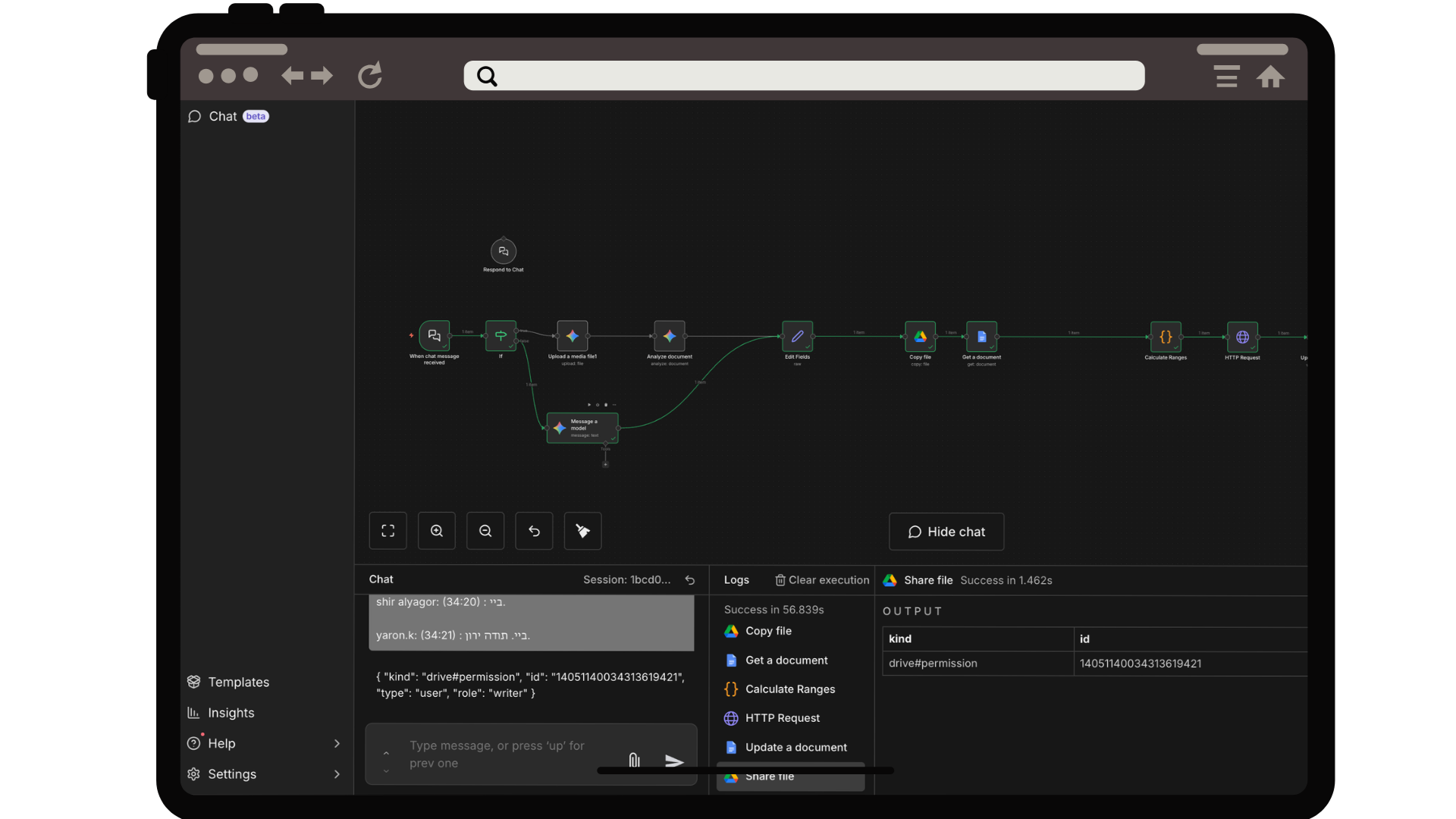Zoom out of the workflow canvas
The width and height of the screenshot is (1456, 819).
485,531
